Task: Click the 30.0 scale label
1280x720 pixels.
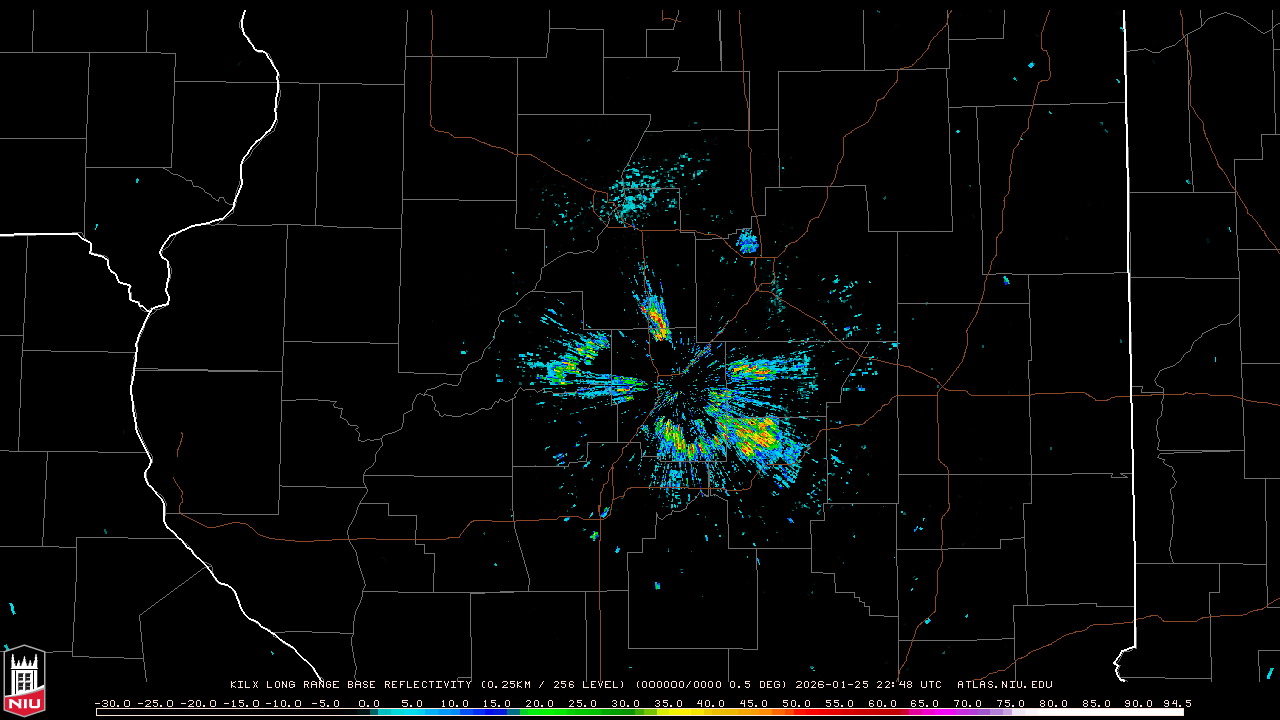Action: [x=626, y=703]
